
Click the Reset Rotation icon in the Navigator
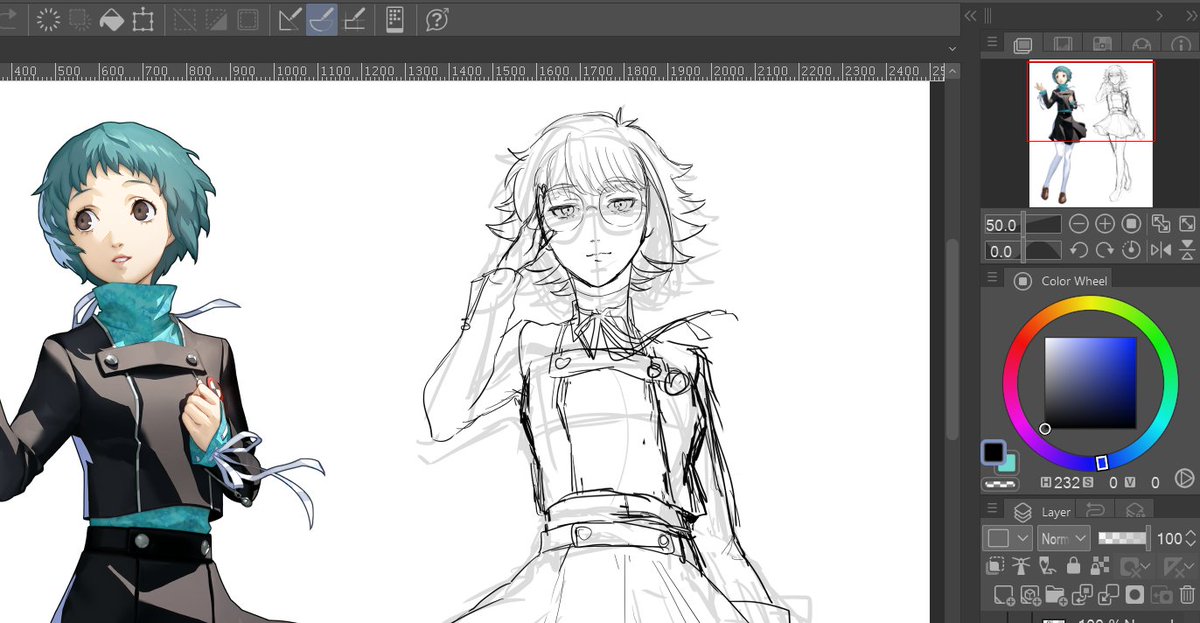(x=1131, y=251)
